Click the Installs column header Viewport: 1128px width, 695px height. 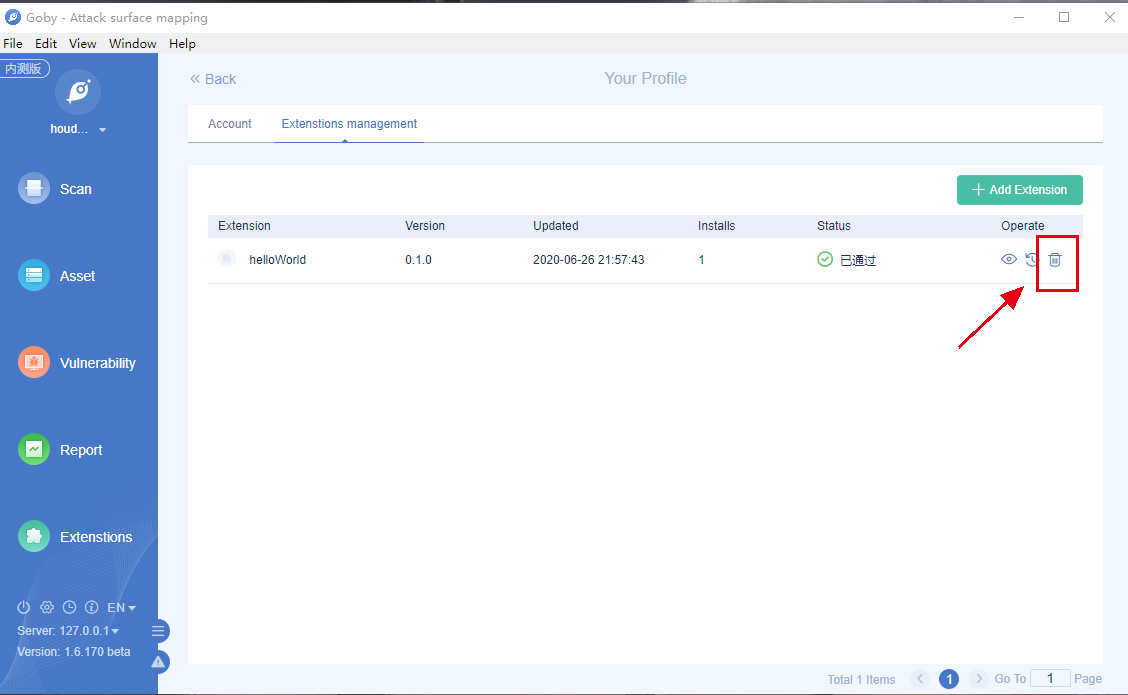point(717,226)
